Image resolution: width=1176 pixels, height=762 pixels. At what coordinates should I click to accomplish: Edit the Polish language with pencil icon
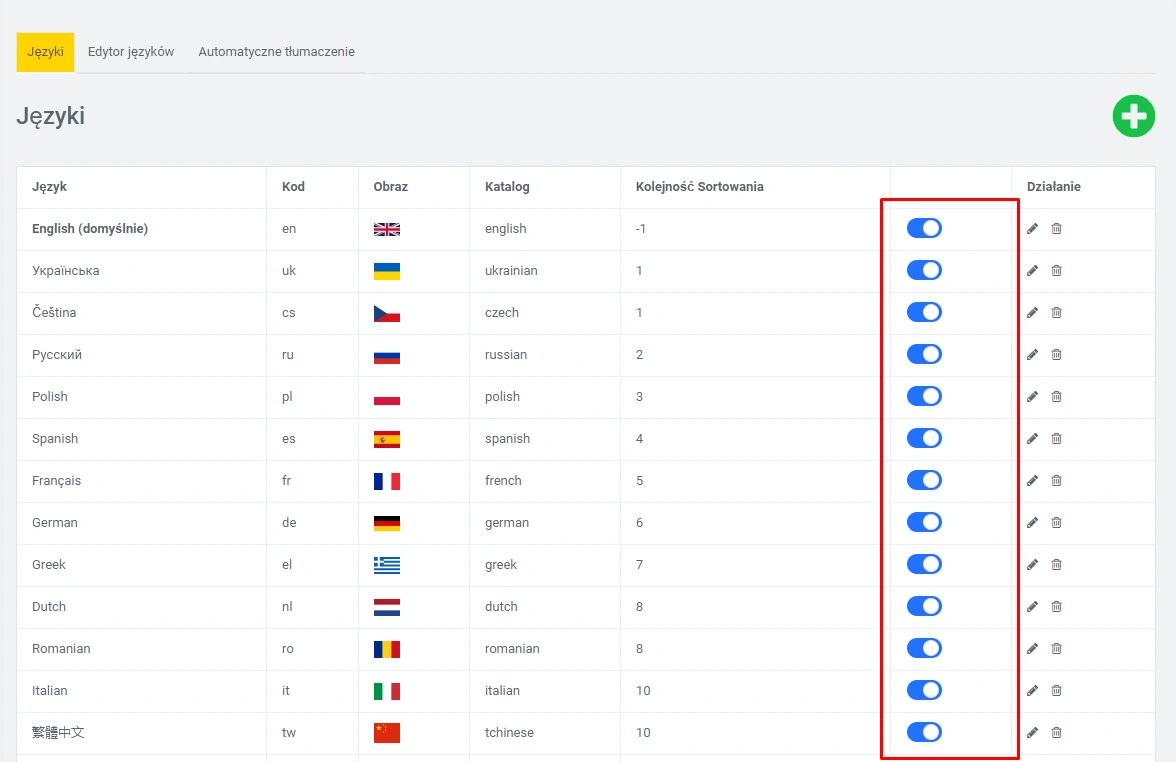(1032, 397)
